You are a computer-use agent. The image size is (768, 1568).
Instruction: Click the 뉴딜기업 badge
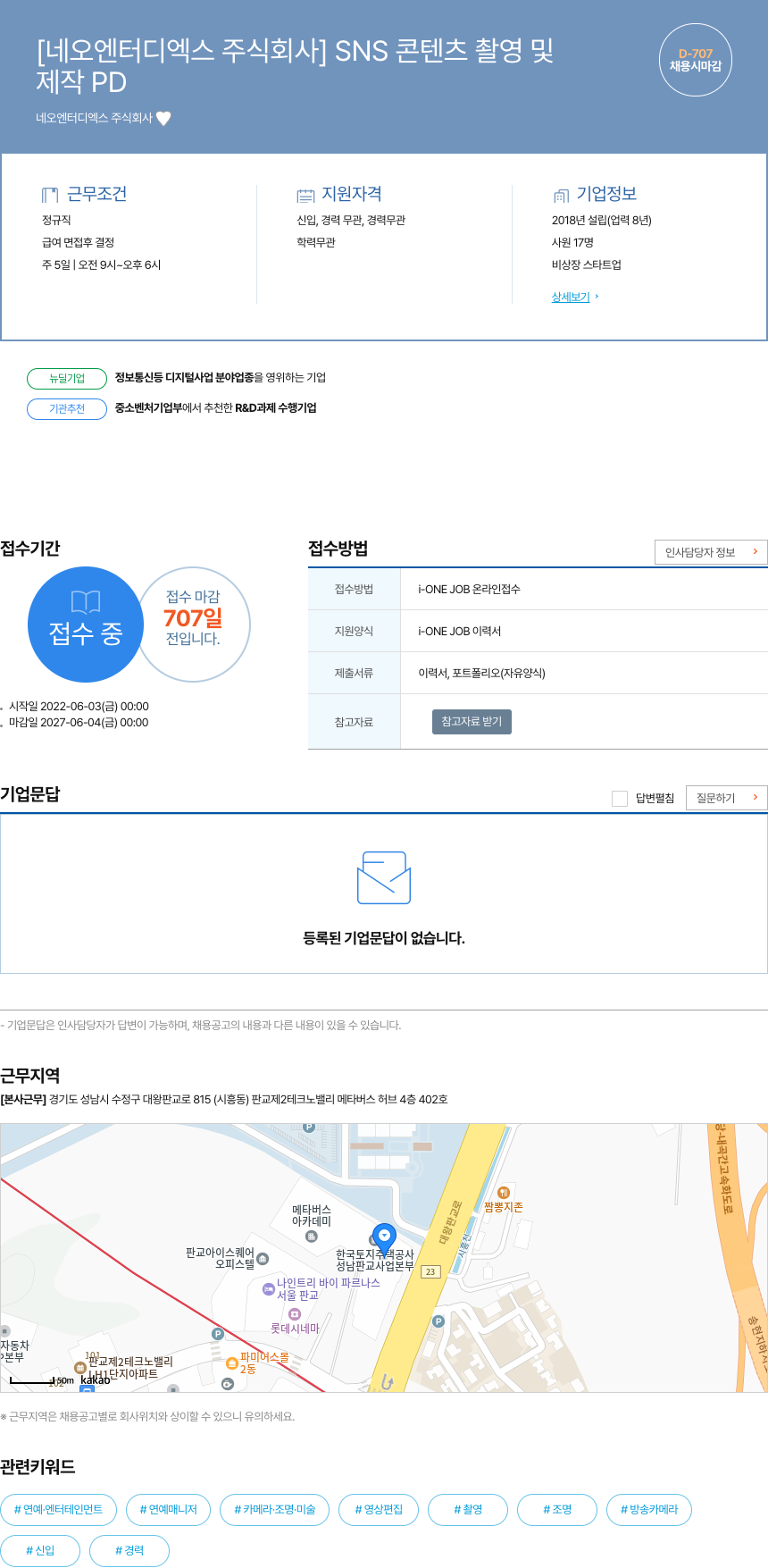coord(67,378)
